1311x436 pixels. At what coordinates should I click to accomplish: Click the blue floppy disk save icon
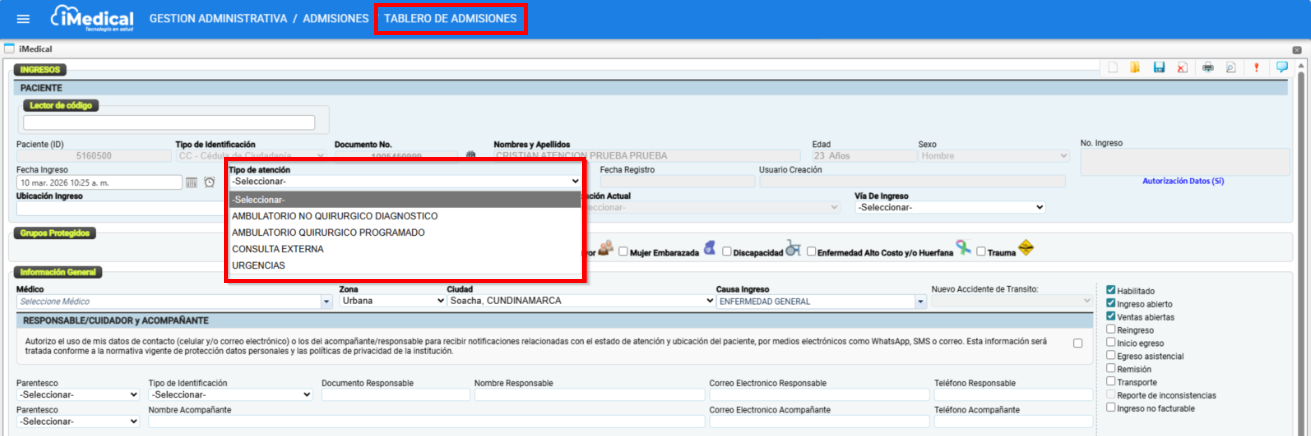click(1159, 67)
